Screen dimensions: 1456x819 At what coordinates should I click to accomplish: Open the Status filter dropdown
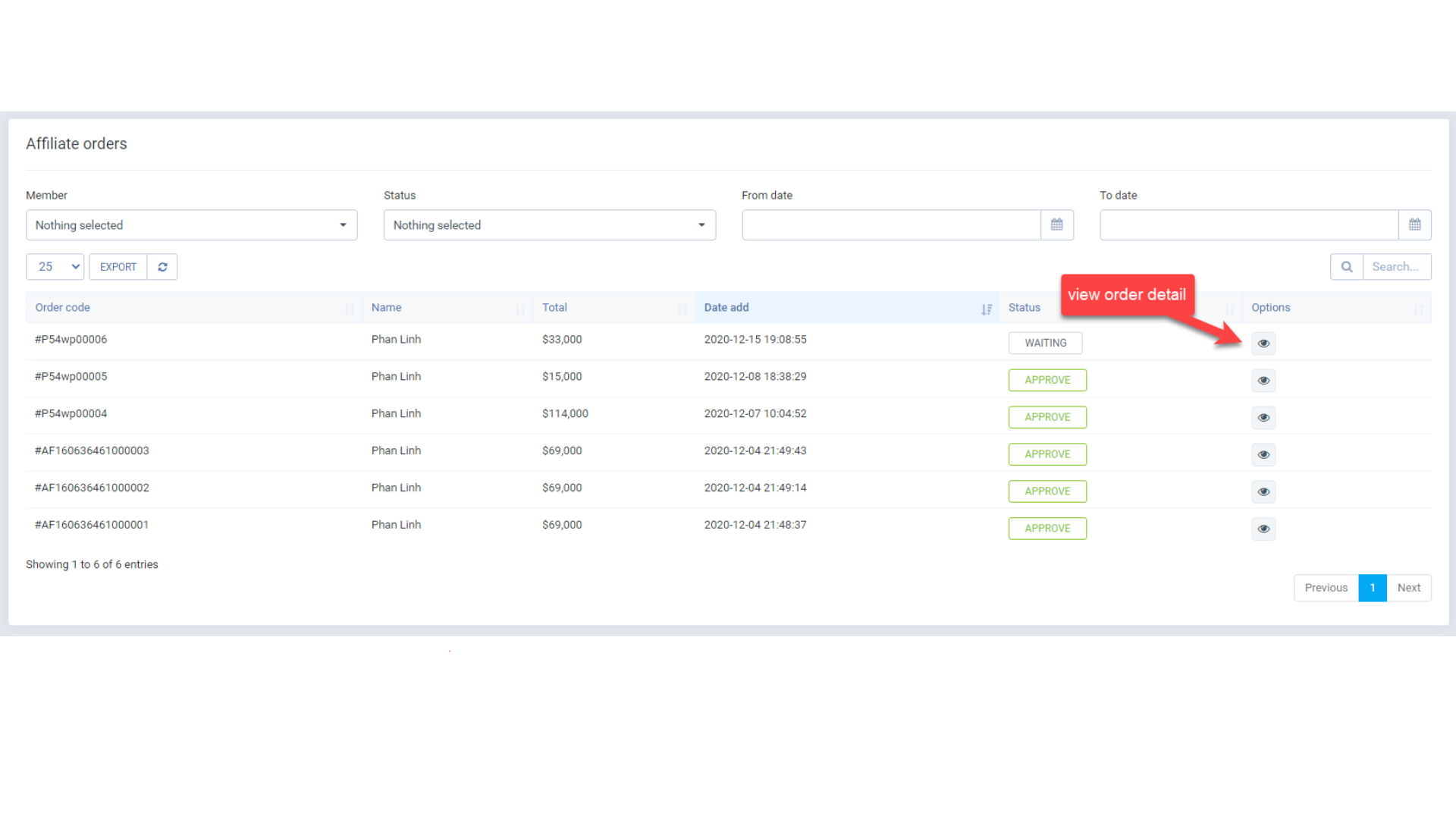[x=549, y=224]
